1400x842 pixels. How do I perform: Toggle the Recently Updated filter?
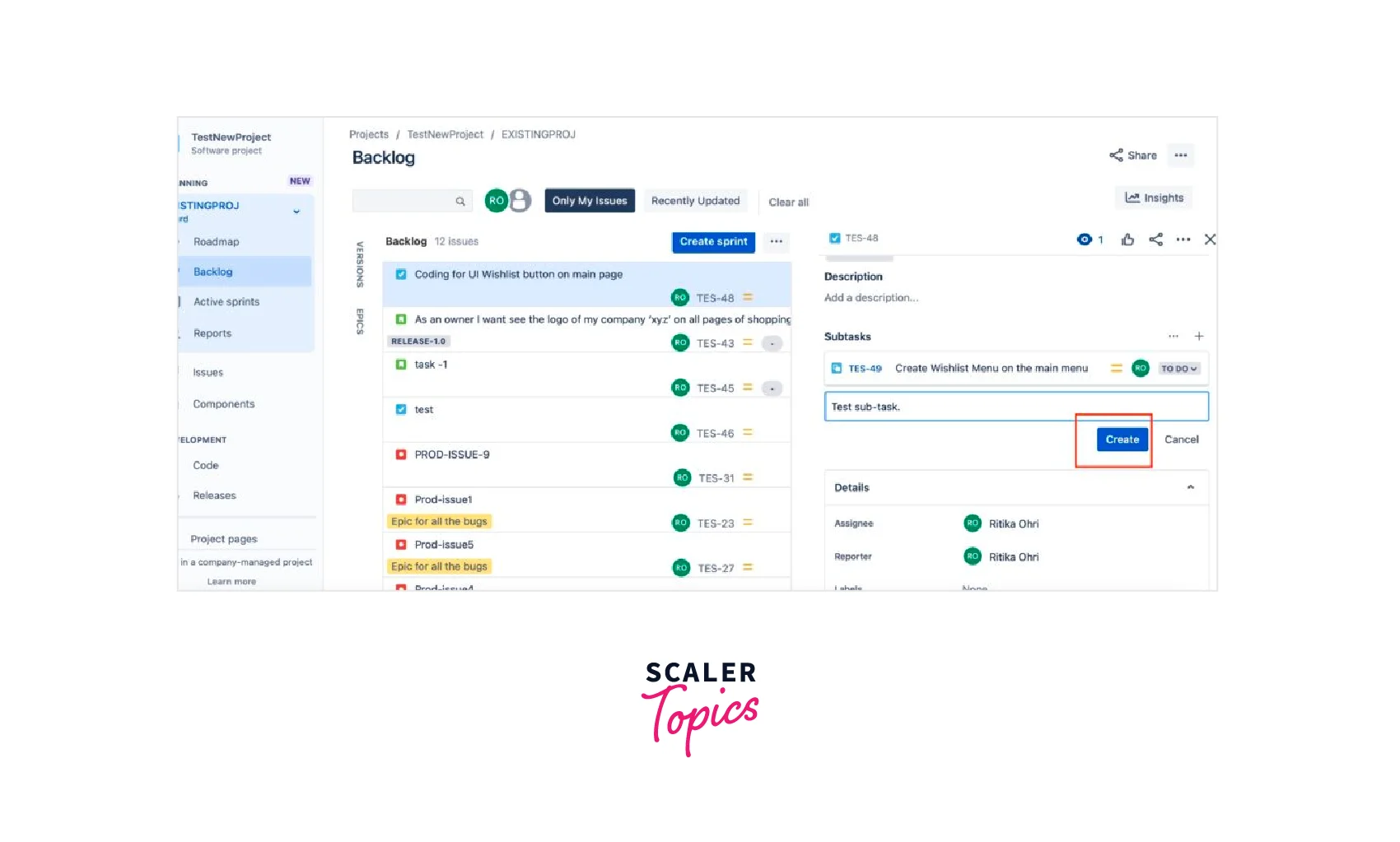click(695, 201)
